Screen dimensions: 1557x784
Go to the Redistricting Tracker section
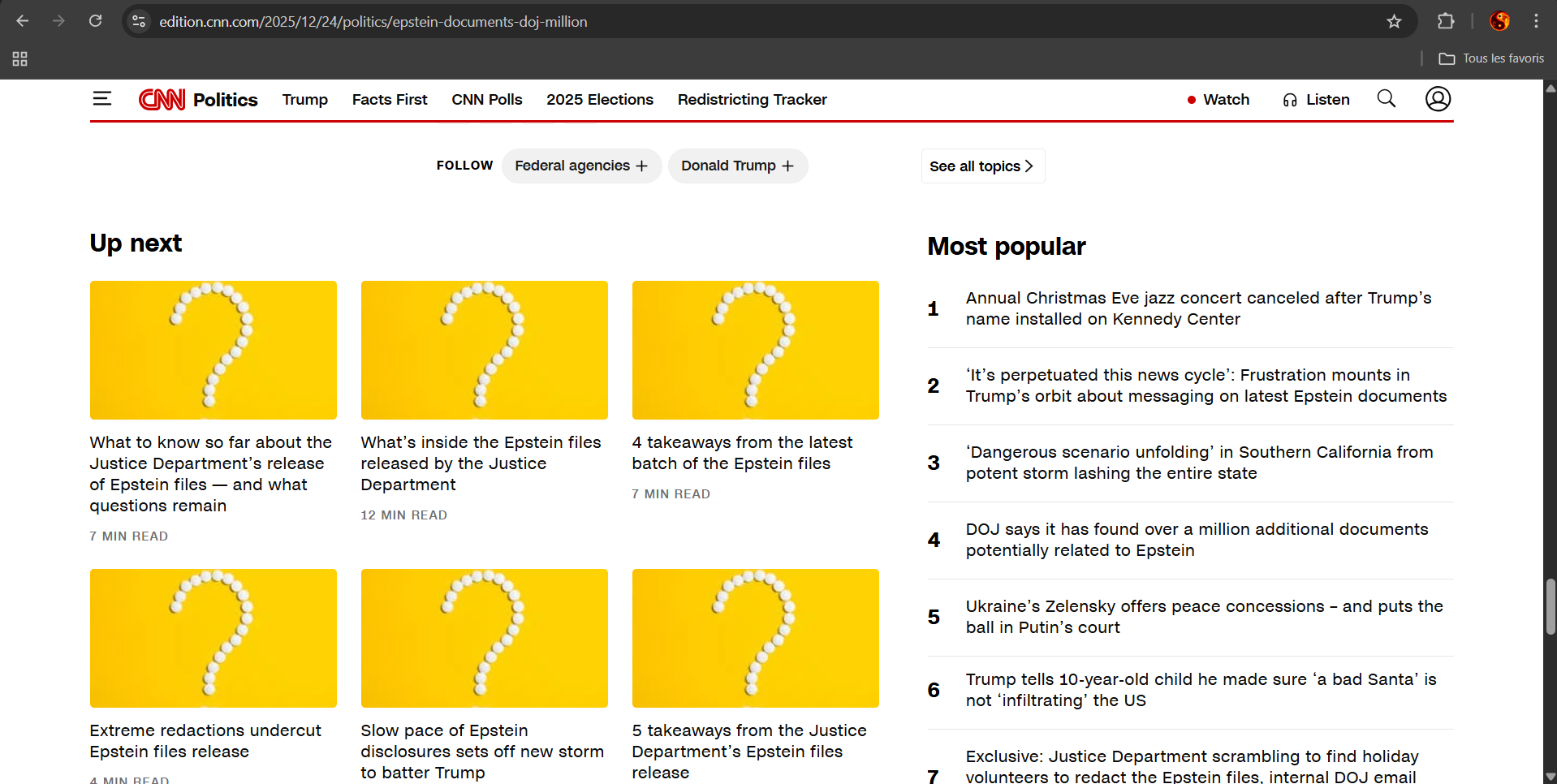click(x=752, y=100)
